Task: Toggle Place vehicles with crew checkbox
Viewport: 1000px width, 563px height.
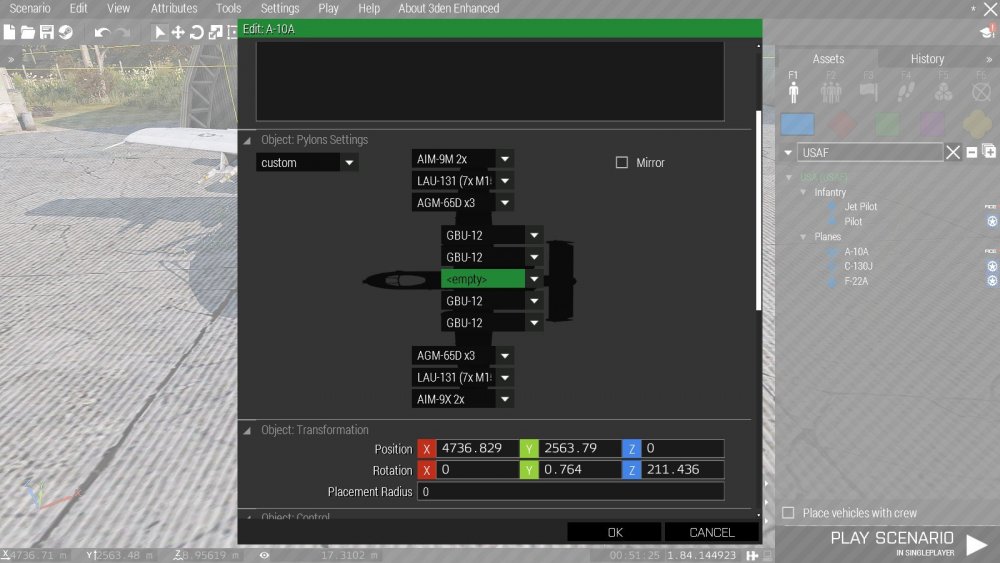Action: pos(788,513)
